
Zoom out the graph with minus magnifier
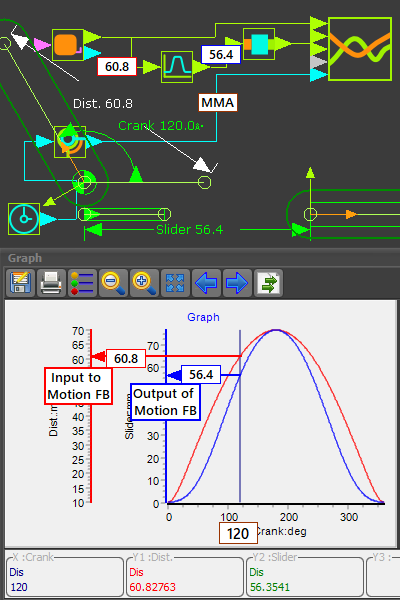coord(113,283)
